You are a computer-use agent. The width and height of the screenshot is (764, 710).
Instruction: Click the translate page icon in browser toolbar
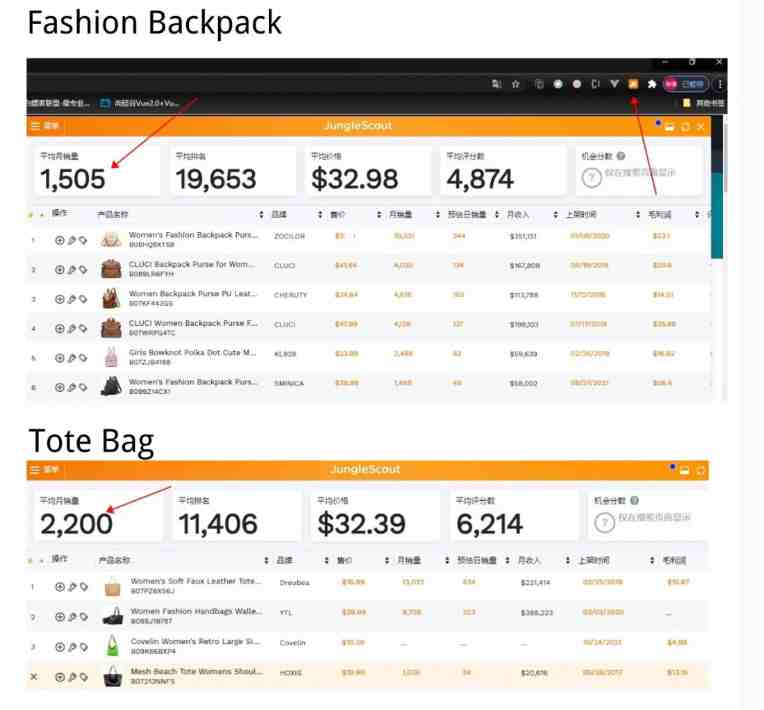click(x=497, y=84)
